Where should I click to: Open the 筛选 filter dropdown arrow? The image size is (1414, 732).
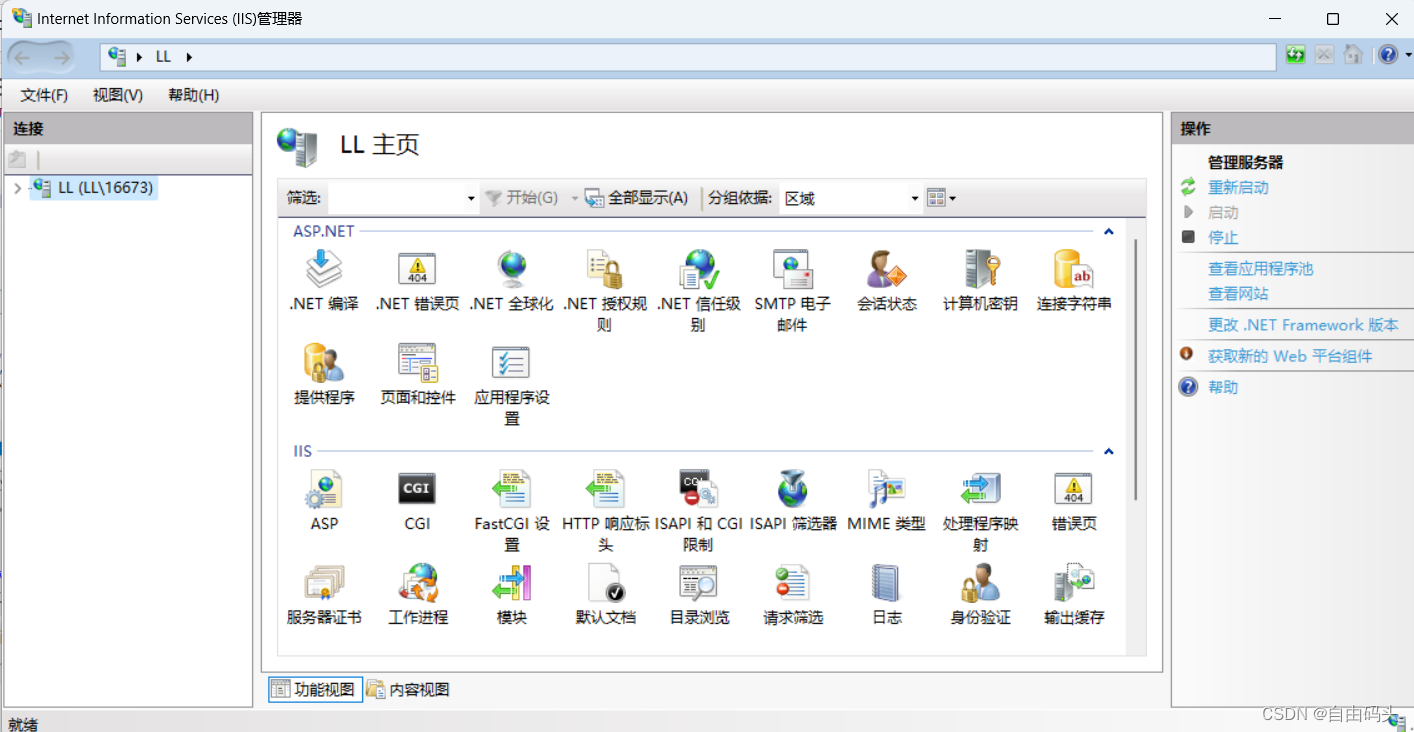tap(471, 198)
